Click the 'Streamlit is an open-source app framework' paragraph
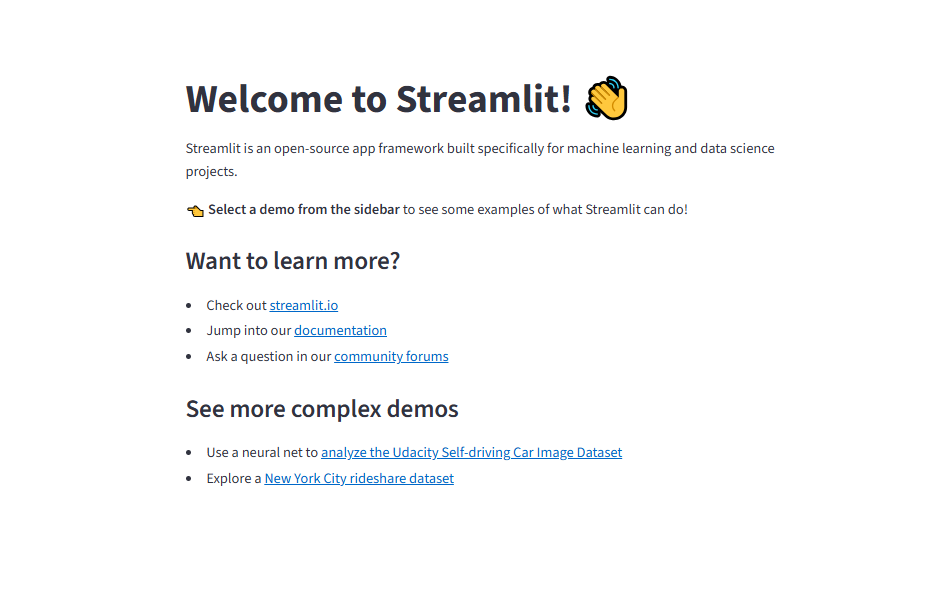 tap(480, 160)
